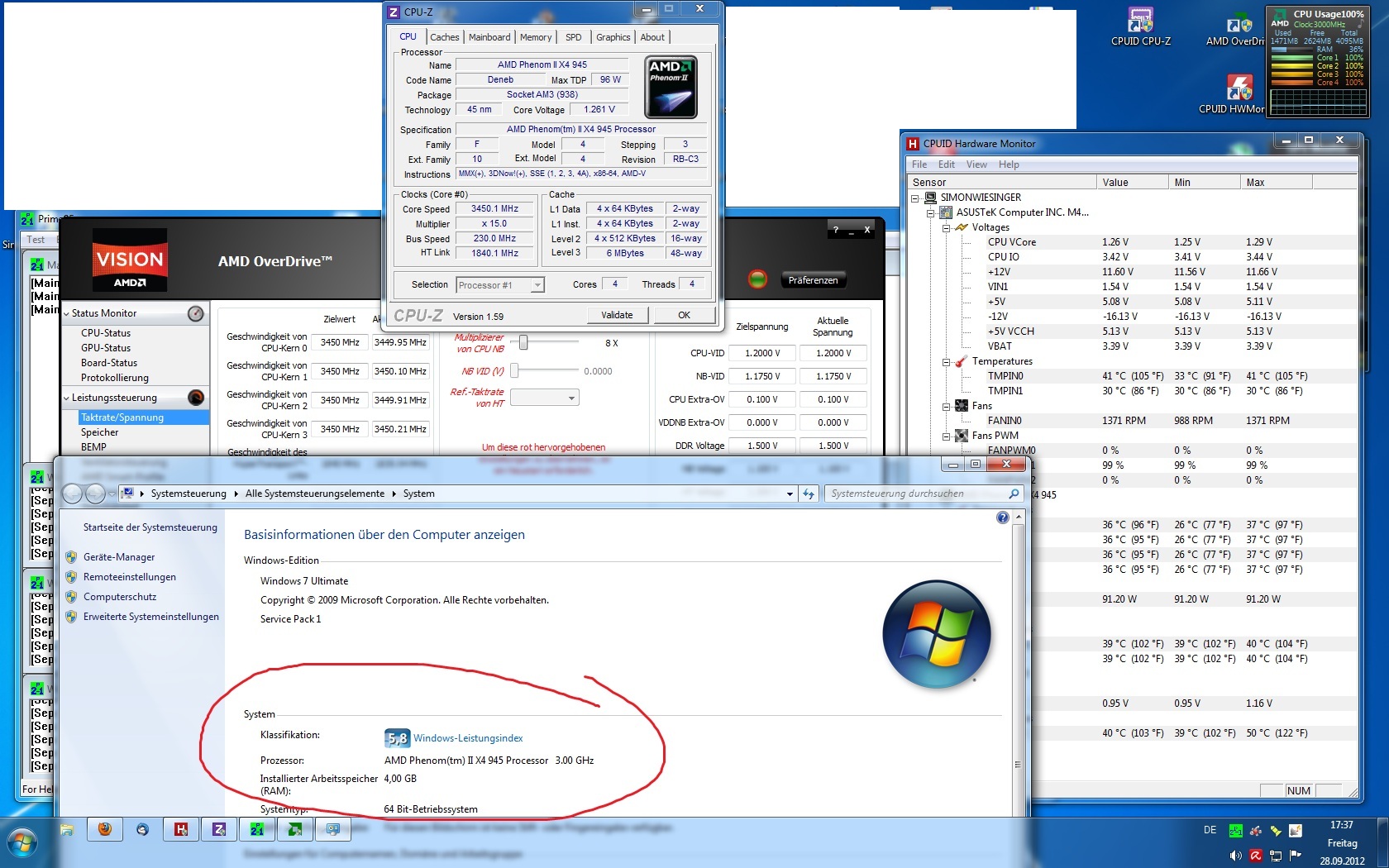
Task: Click the CPU NB multiplier slider handle
Action: pos(523,342)
